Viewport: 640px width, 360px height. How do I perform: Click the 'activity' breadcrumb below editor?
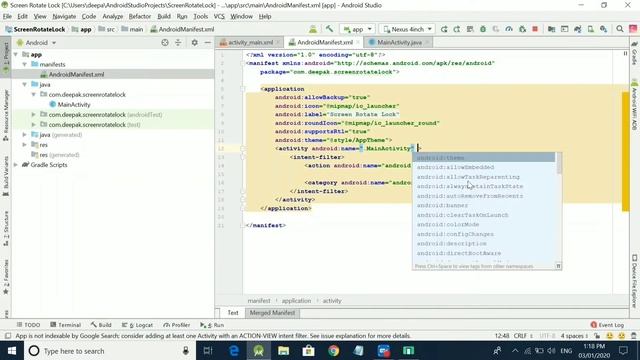(x=332, y=301)
